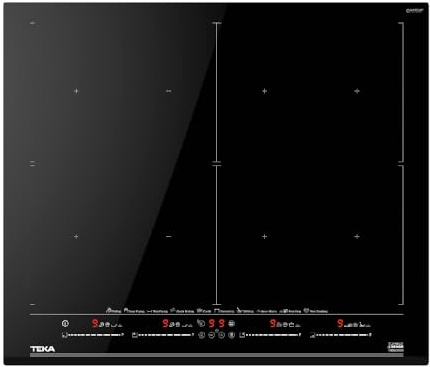The width and height of the screenshot is (430, 367).
Task: Tap the P boost at the leftmost slider's end
Action: tap(123, 334)
